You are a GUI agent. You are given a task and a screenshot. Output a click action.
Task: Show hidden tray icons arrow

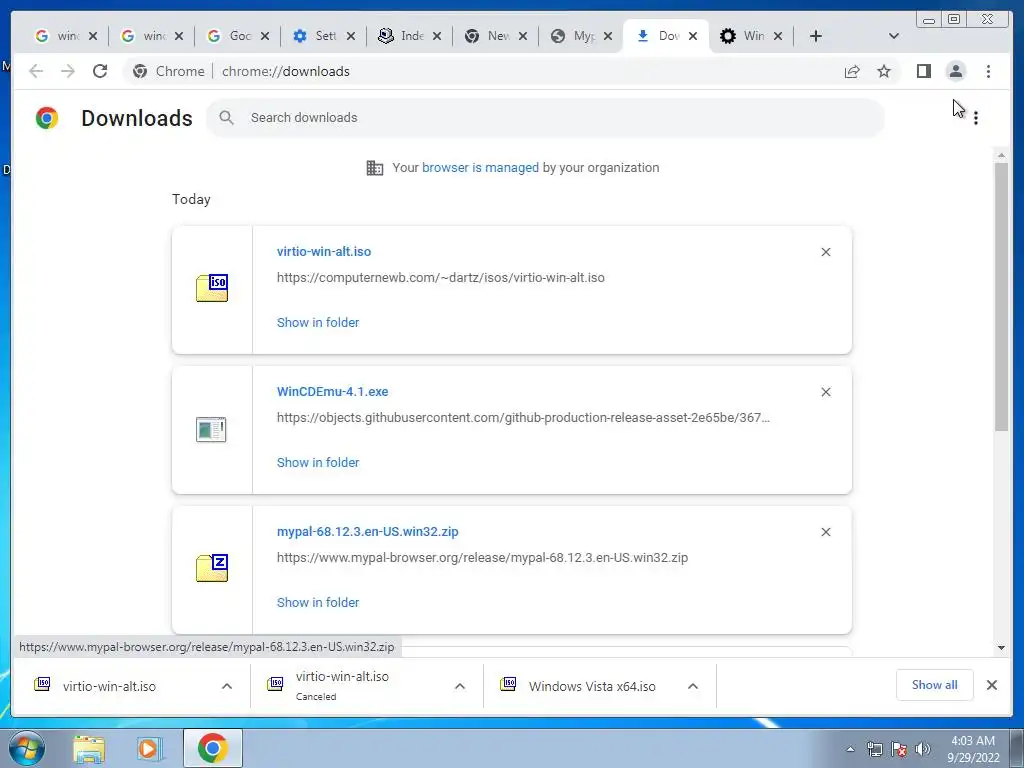click(x=850, y=749)
